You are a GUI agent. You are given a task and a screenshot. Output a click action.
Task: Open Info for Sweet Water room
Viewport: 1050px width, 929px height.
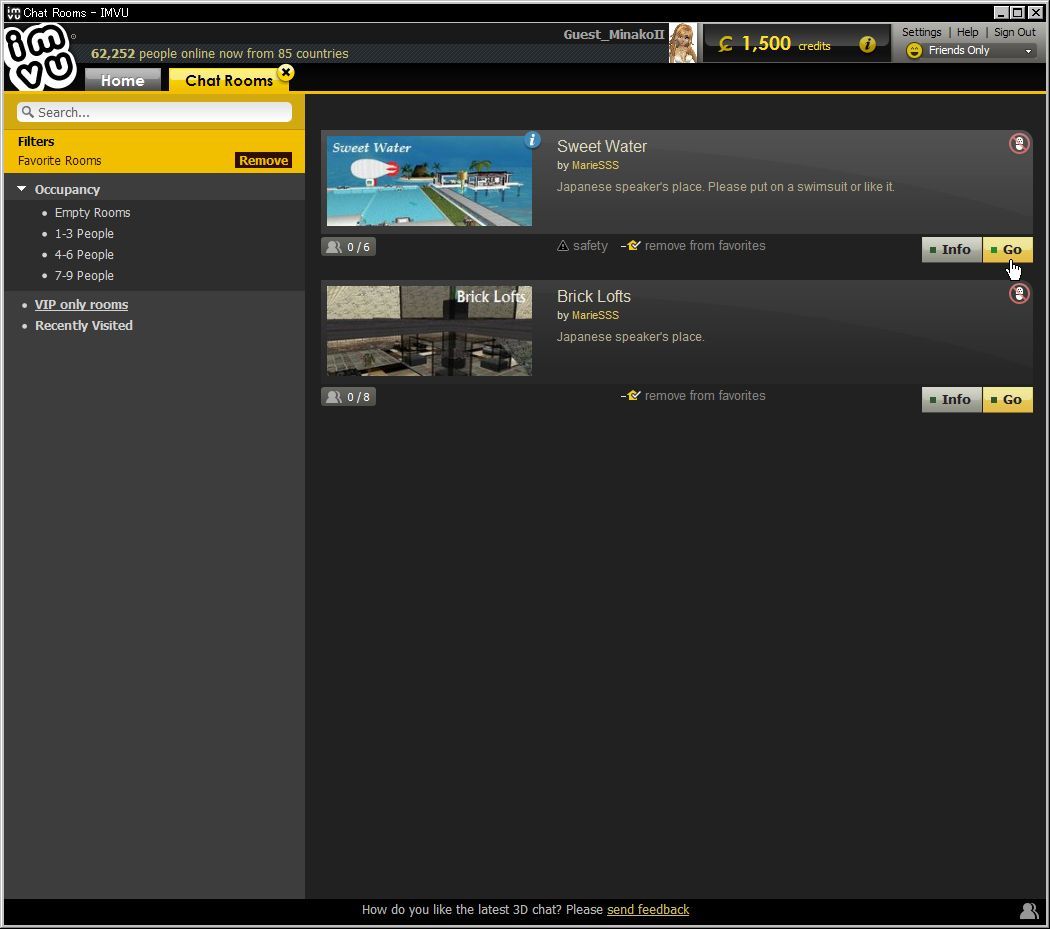click(952, 250)
